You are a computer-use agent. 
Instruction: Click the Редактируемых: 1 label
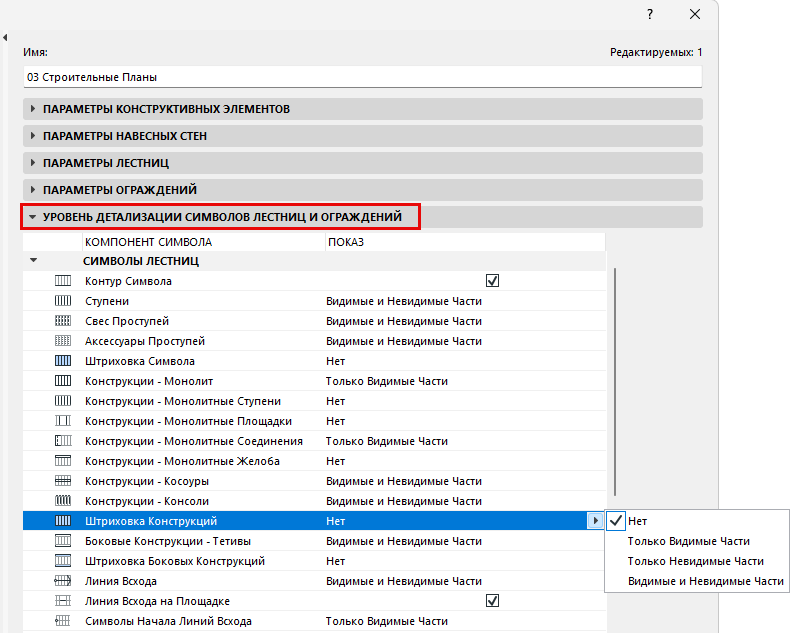click(656, 52)
